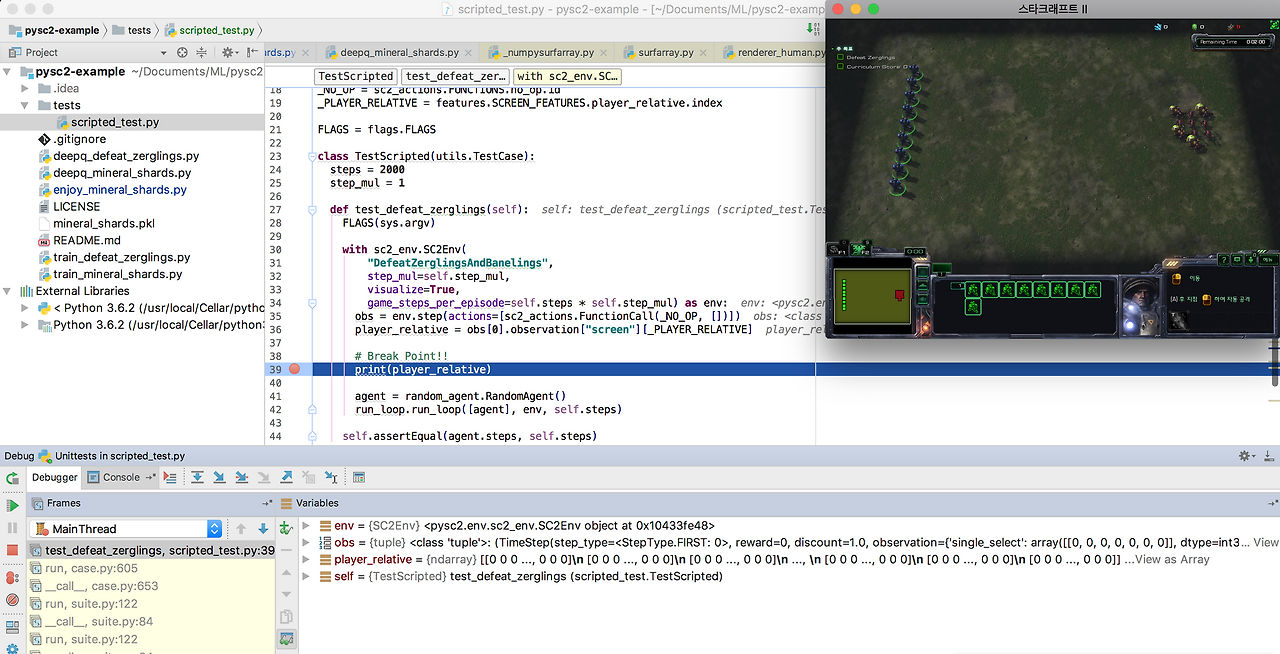1280x654 pixels.
Task: Click the Step Over icon
Action: coord(197,478)
